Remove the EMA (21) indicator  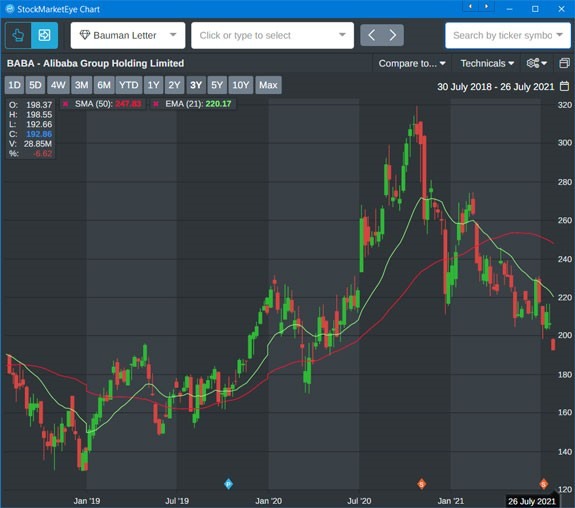(x=156, y=104)
